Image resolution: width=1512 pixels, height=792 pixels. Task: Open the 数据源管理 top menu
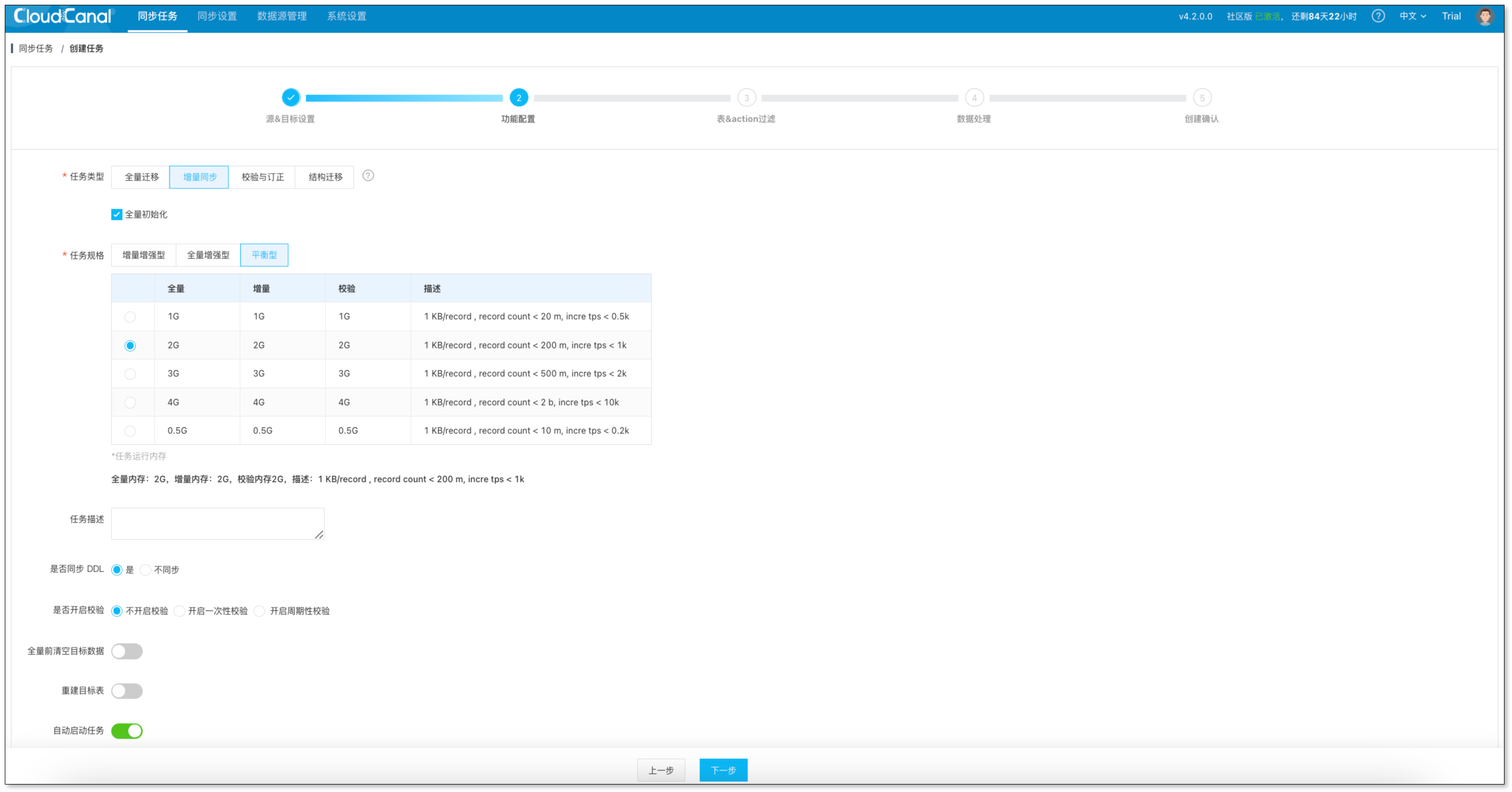pyautogui.click(x=282, y=17)
